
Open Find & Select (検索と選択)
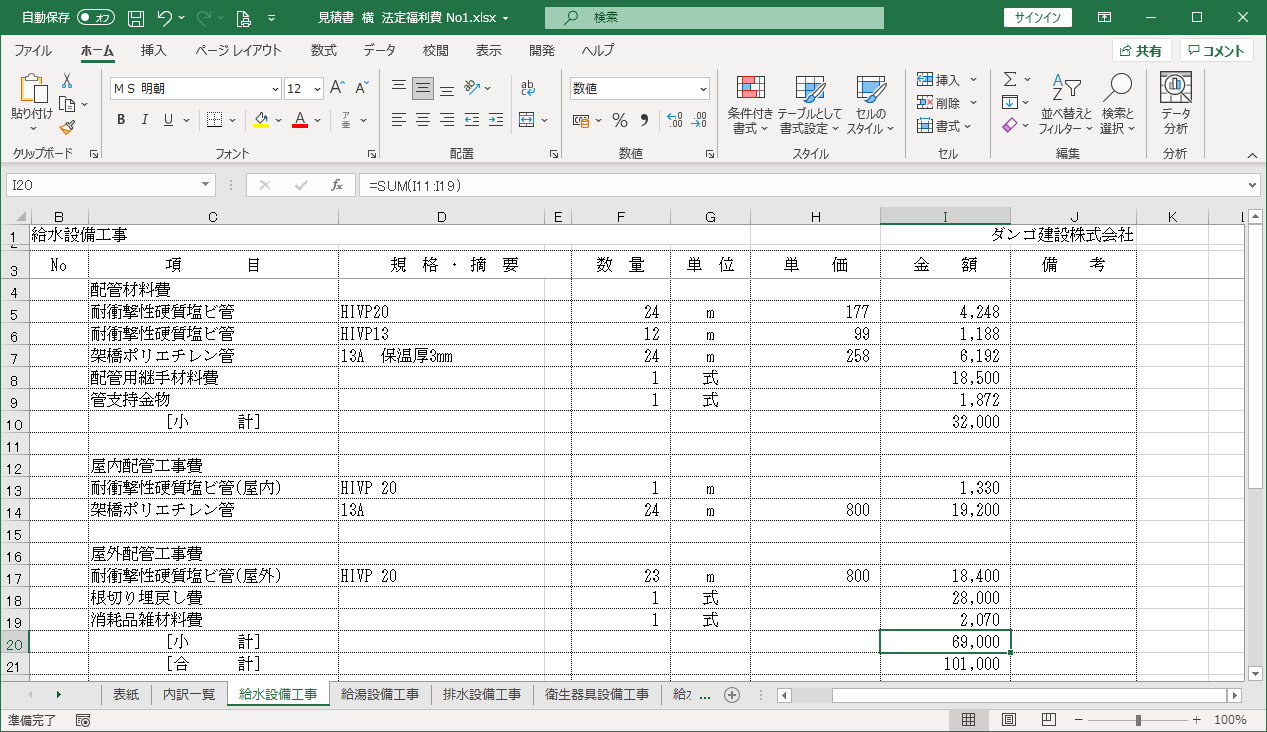[x=1118, y=104]
